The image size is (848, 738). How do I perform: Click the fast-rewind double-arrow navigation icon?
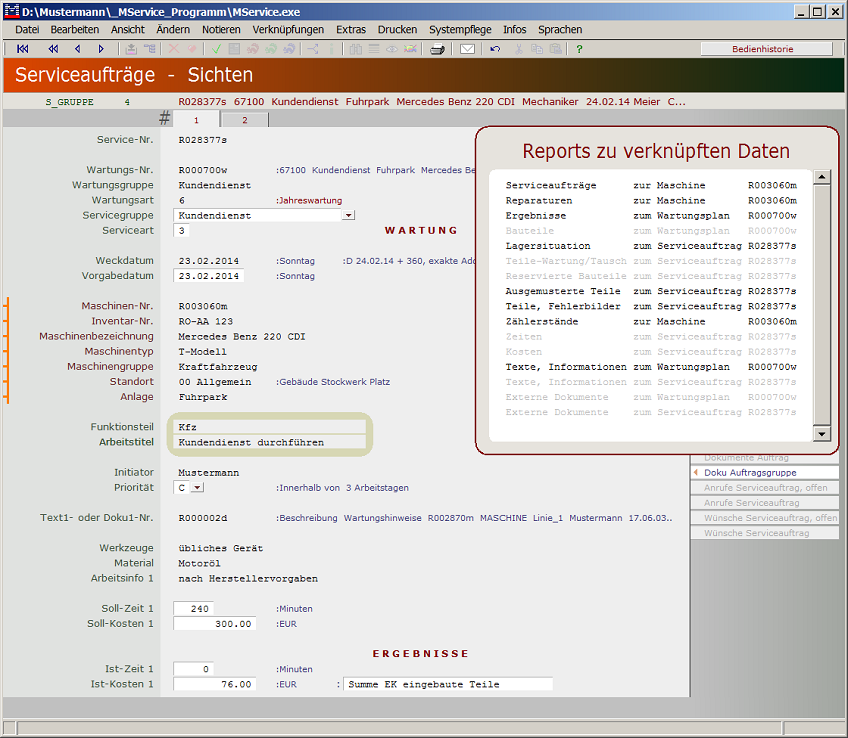click(x=53, y=48)
